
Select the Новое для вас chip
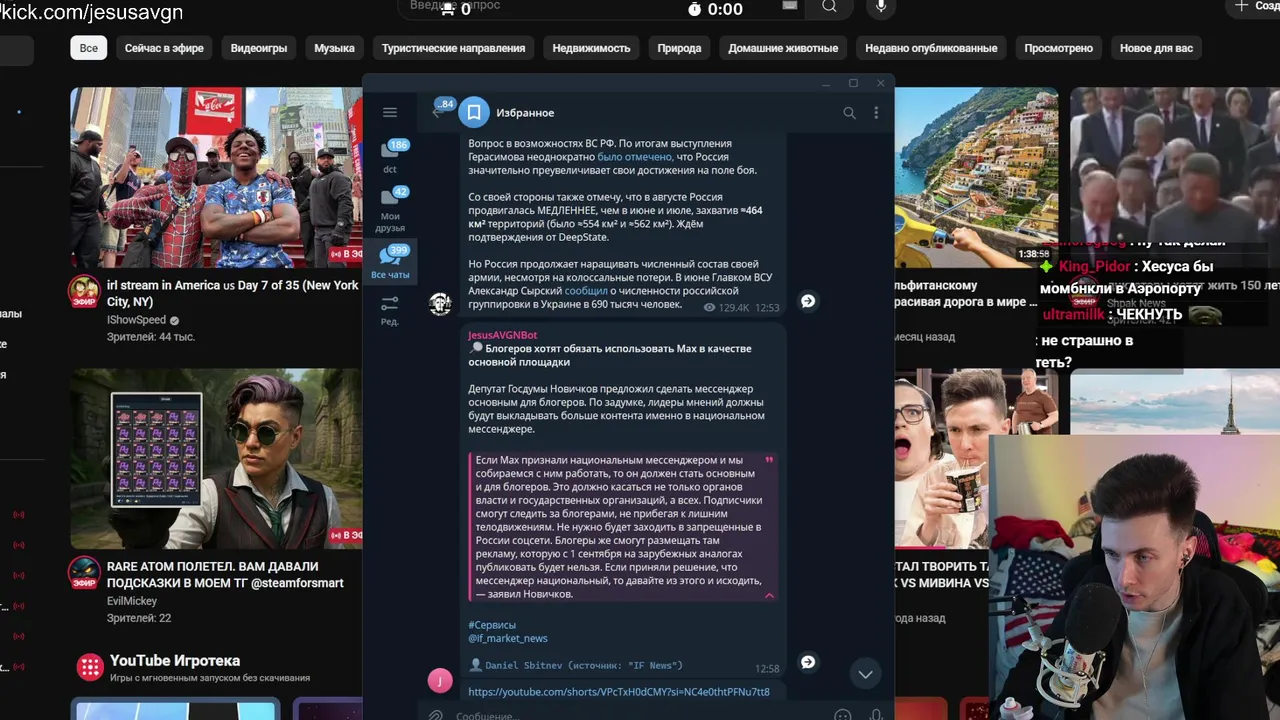[x=1156, y=48]
